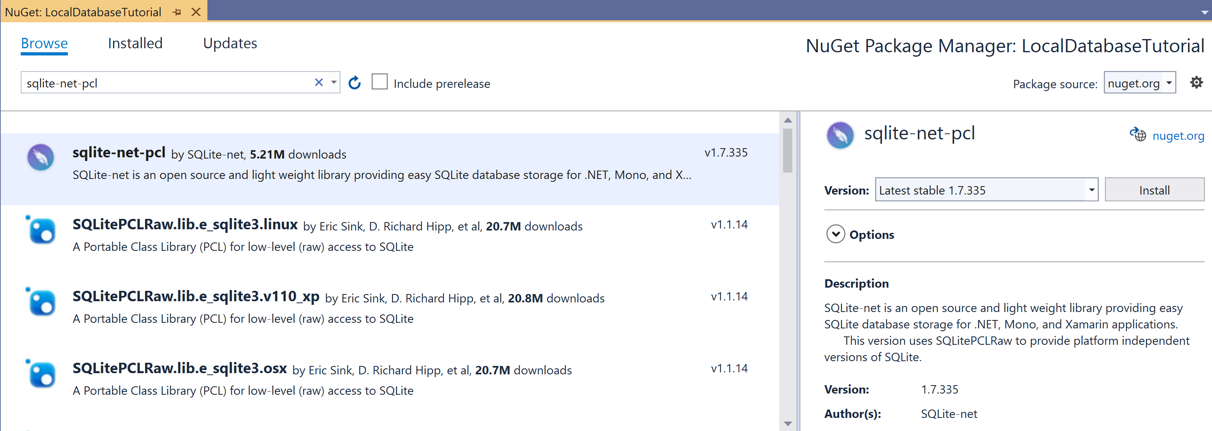The height and width of the screenshot is (431, 1212).
Task: Click the sqlite-net-pcl heading in details pane
Action: pyautogui.click(x=919, y=134)
